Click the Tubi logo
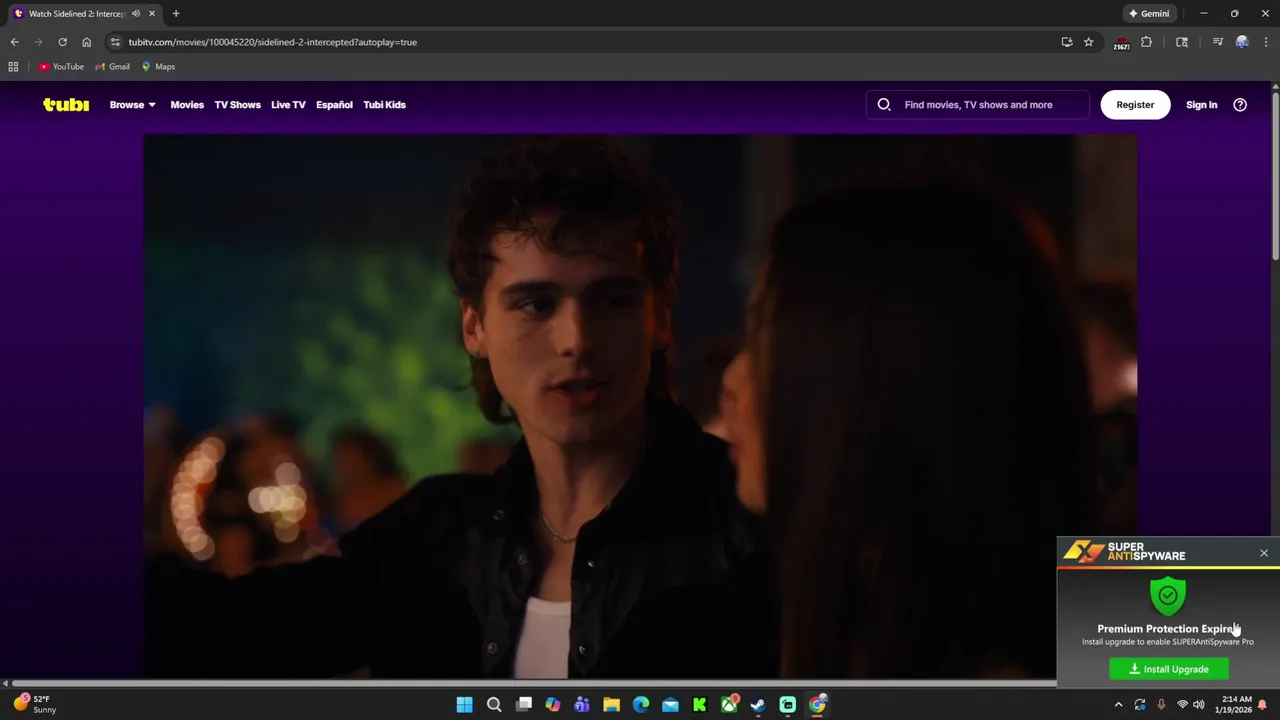Image resolution: width=1280 pixels, height=720 pixels. pos(66,105)
